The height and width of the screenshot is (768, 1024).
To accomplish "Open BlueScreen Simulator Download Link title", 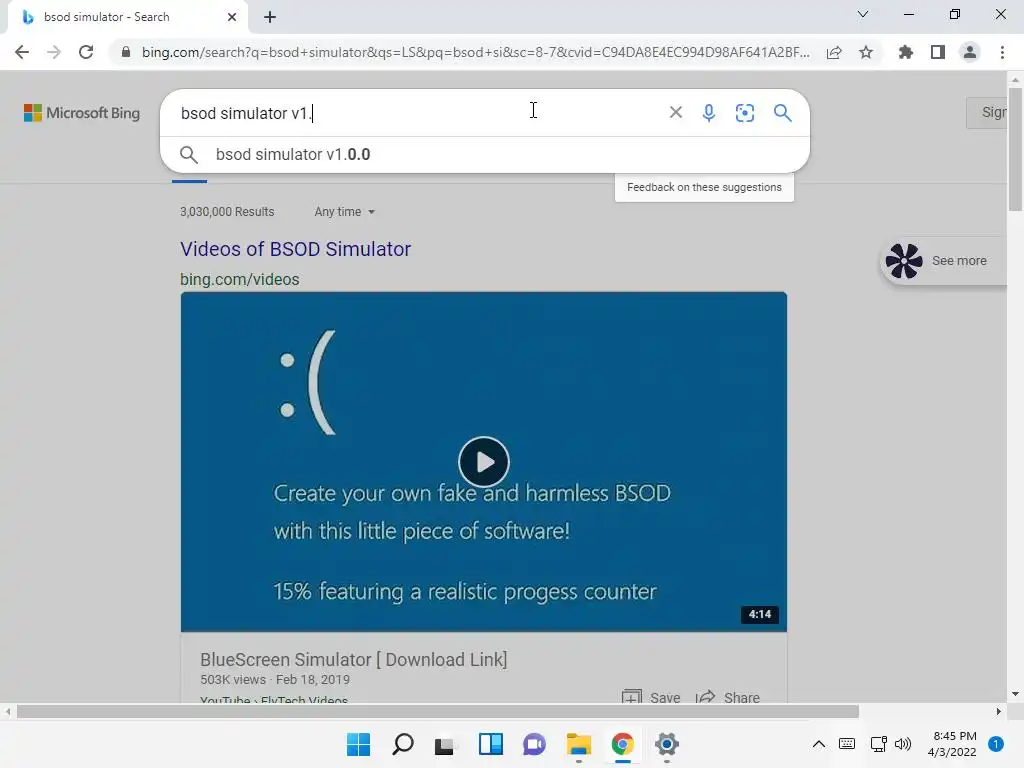I will pos(353,660).
